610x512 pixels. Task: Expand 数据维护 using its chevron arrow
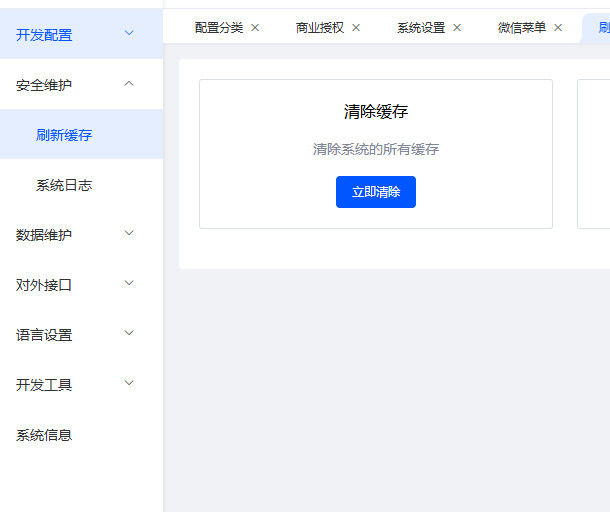128,234
